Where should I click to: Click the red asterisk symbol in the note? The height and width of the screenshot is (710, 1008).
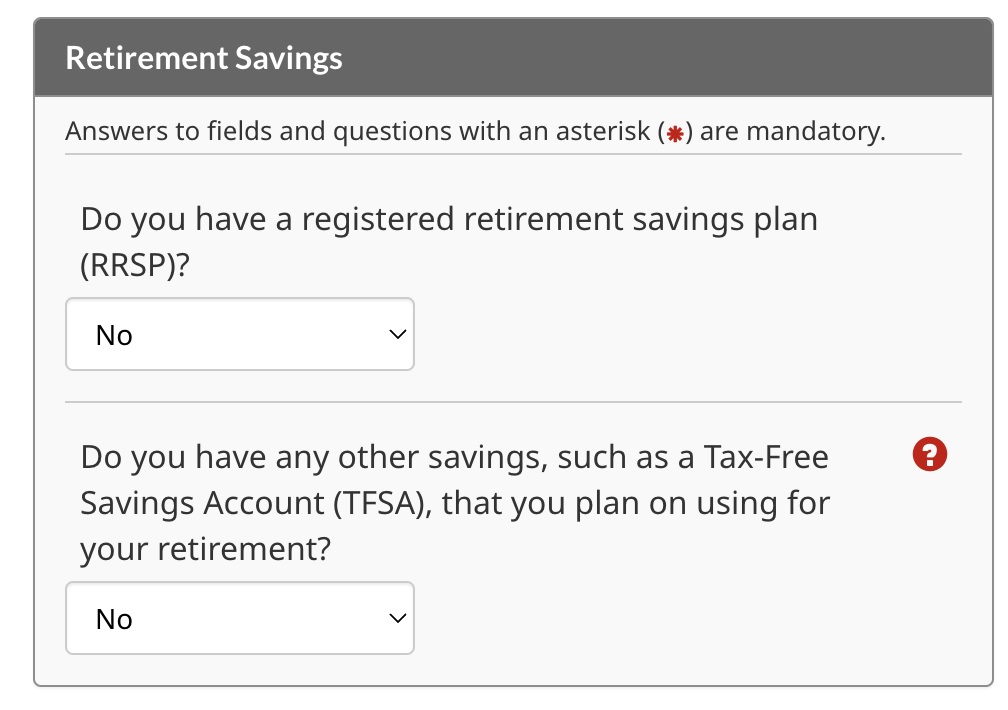pyautogui.click(x=674, y=134)
